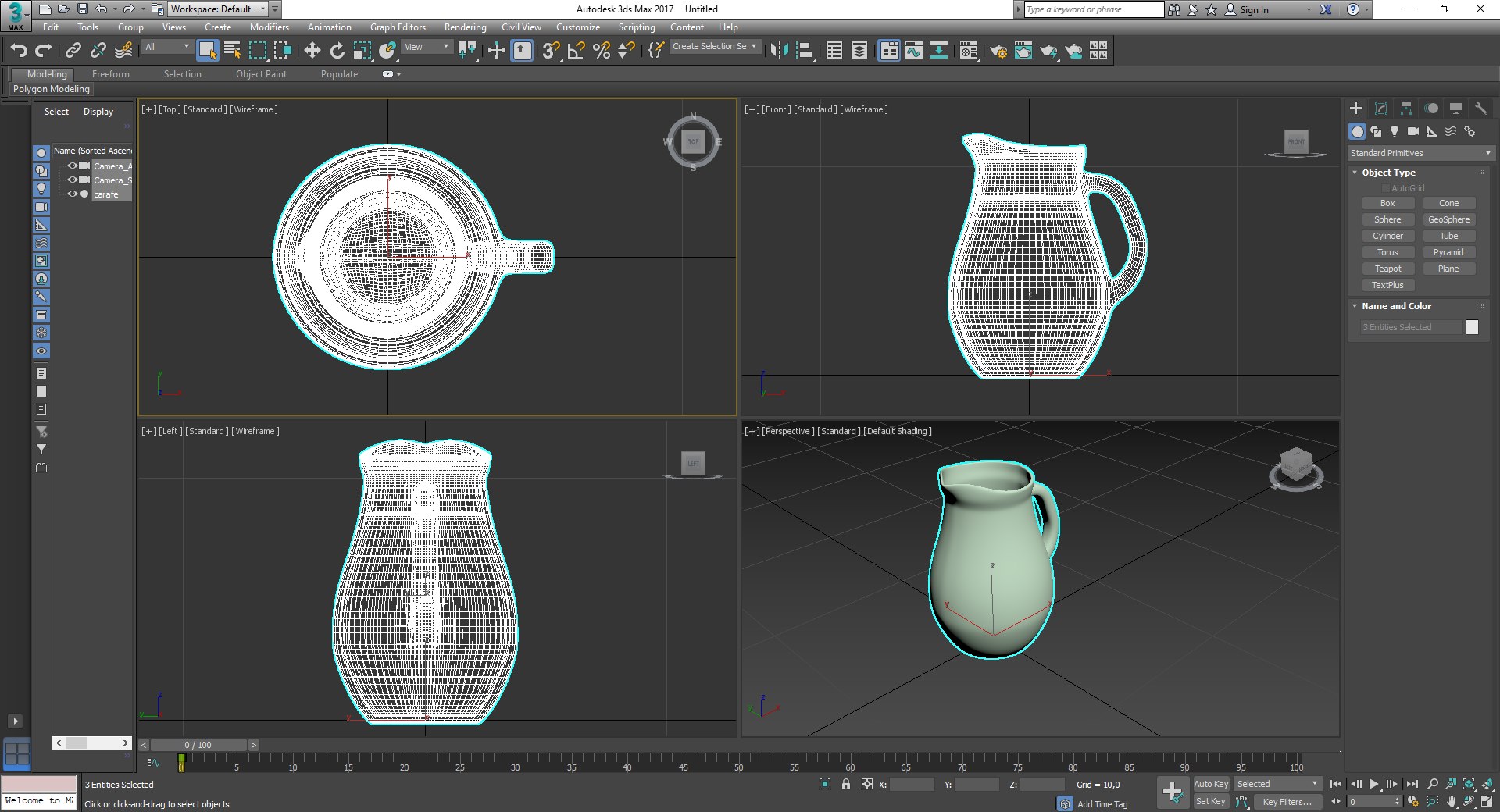Select the Cameras category in Create panel
Image resolution: width=1500 pixels, height=812 pixels.
tap(1413, 131)
